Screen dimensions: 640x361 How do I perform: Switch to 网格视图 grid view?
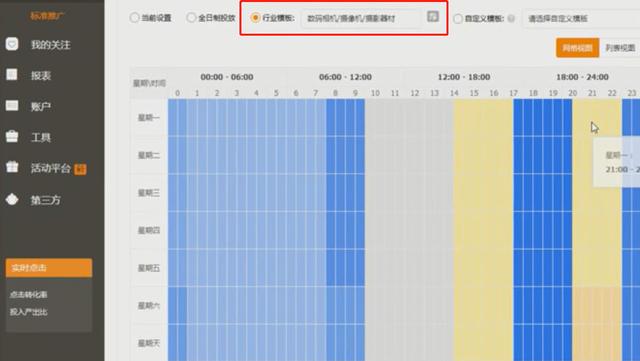578,48
